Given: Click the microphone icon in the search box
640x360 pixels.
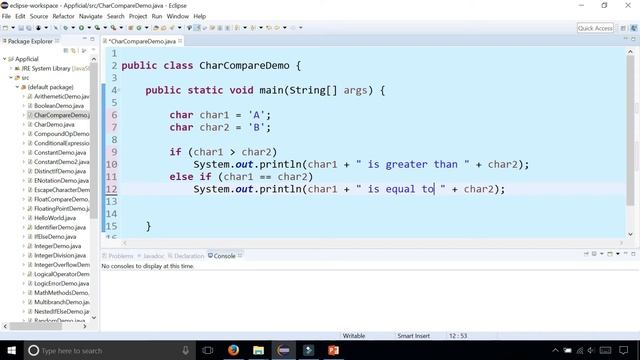Looking at the screenshot, I should click(x=185, y=350).
